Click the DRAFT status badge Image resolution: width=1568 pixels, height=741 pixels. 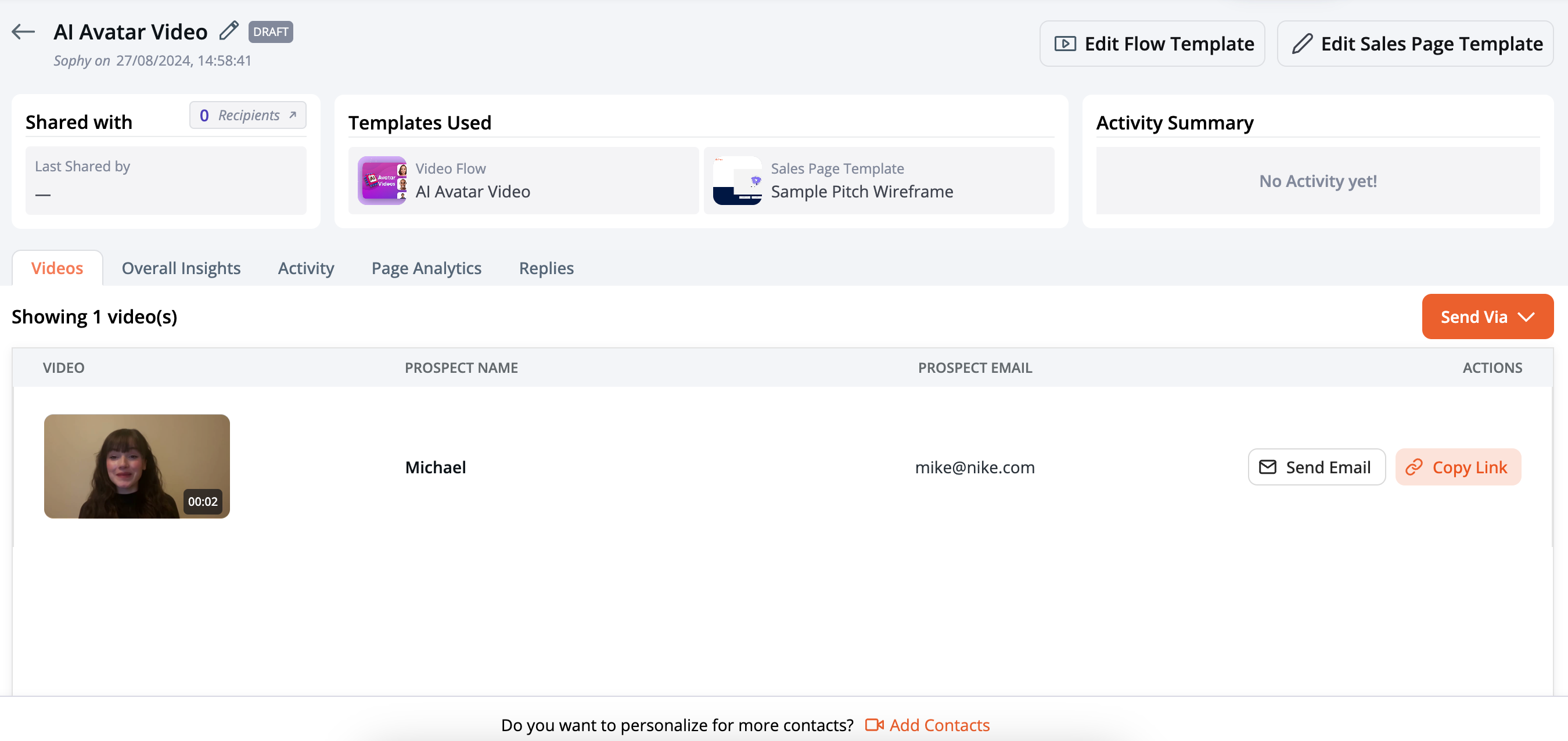270,32
